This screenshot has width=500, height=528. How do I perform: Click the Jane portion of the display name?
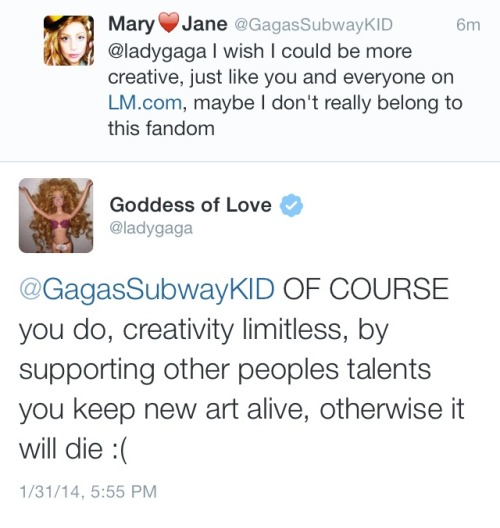coord(205,24)
